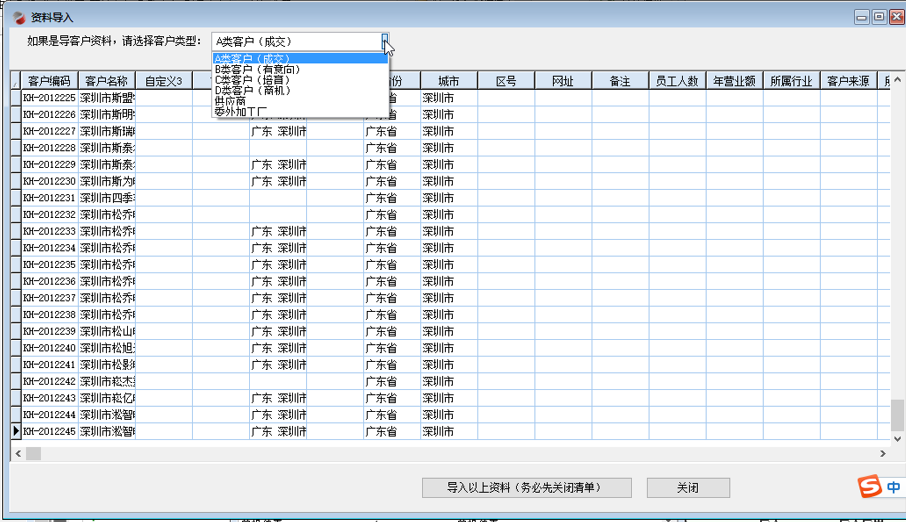
Task: Click cell KH-2012237
Action: point(50,298)
